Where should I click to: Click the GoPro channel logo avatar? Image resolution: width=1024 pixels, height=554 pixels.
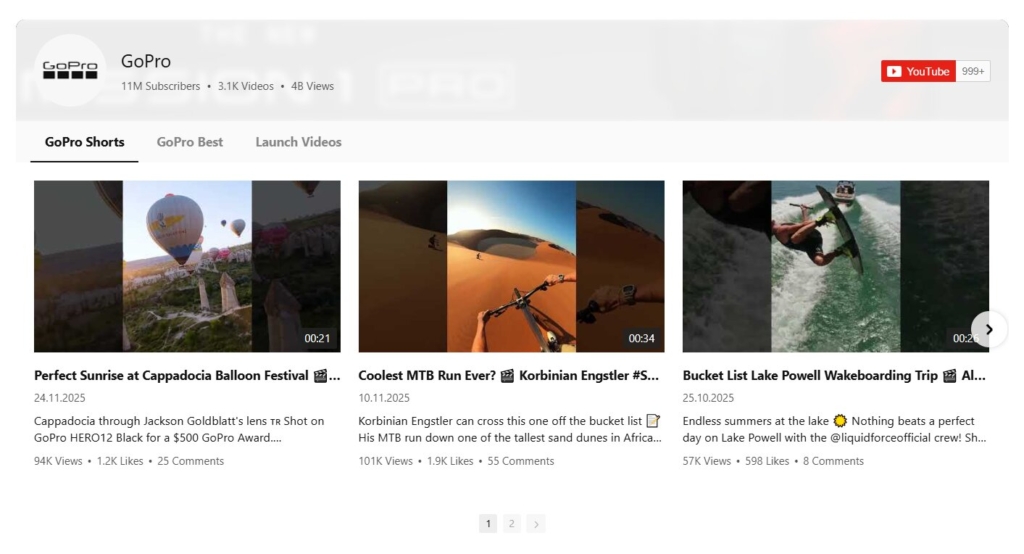[x=70, y=70]
